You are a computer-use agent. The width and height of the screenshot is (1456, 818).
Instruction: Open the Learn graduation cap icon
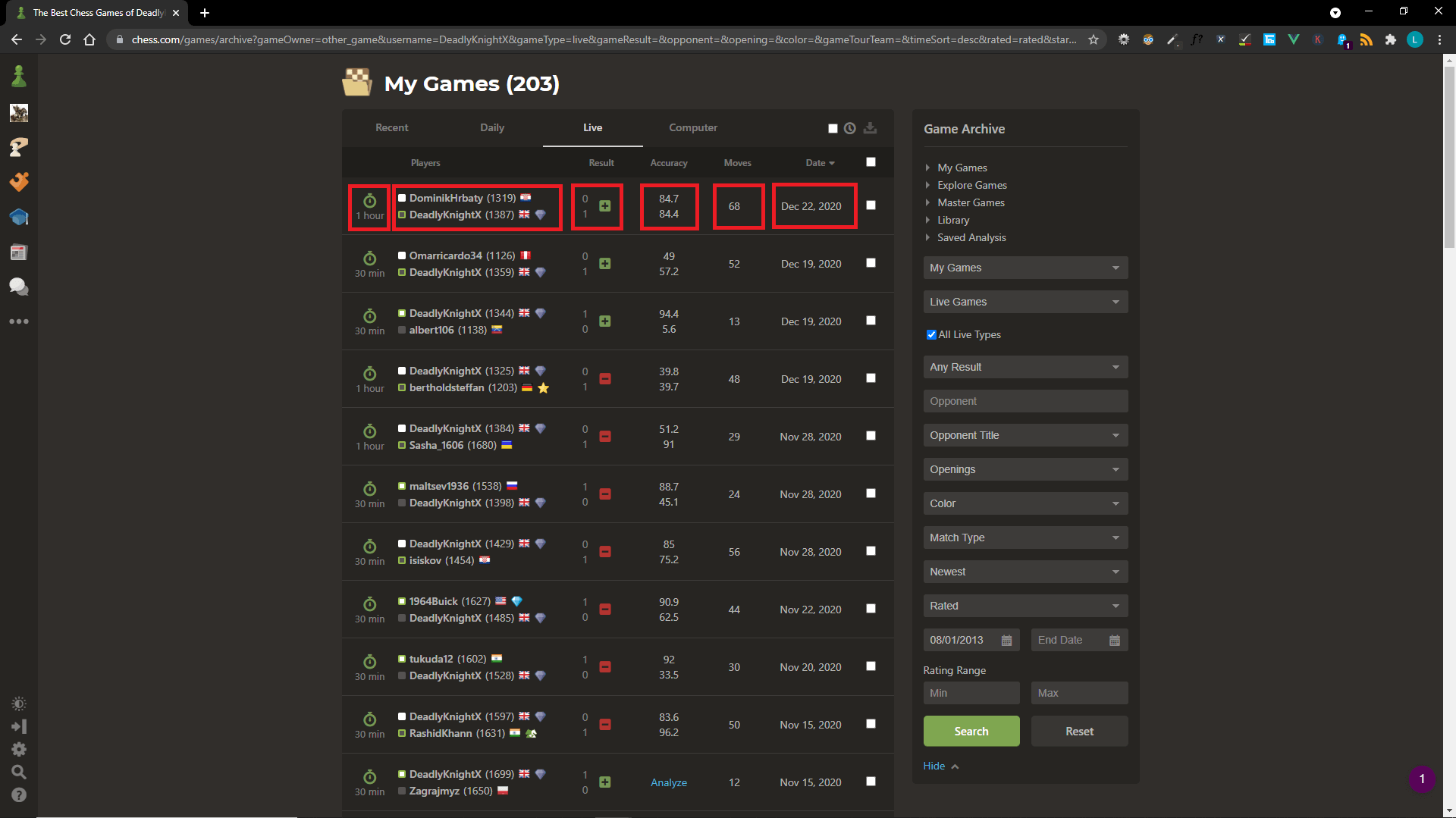[19, 218]
